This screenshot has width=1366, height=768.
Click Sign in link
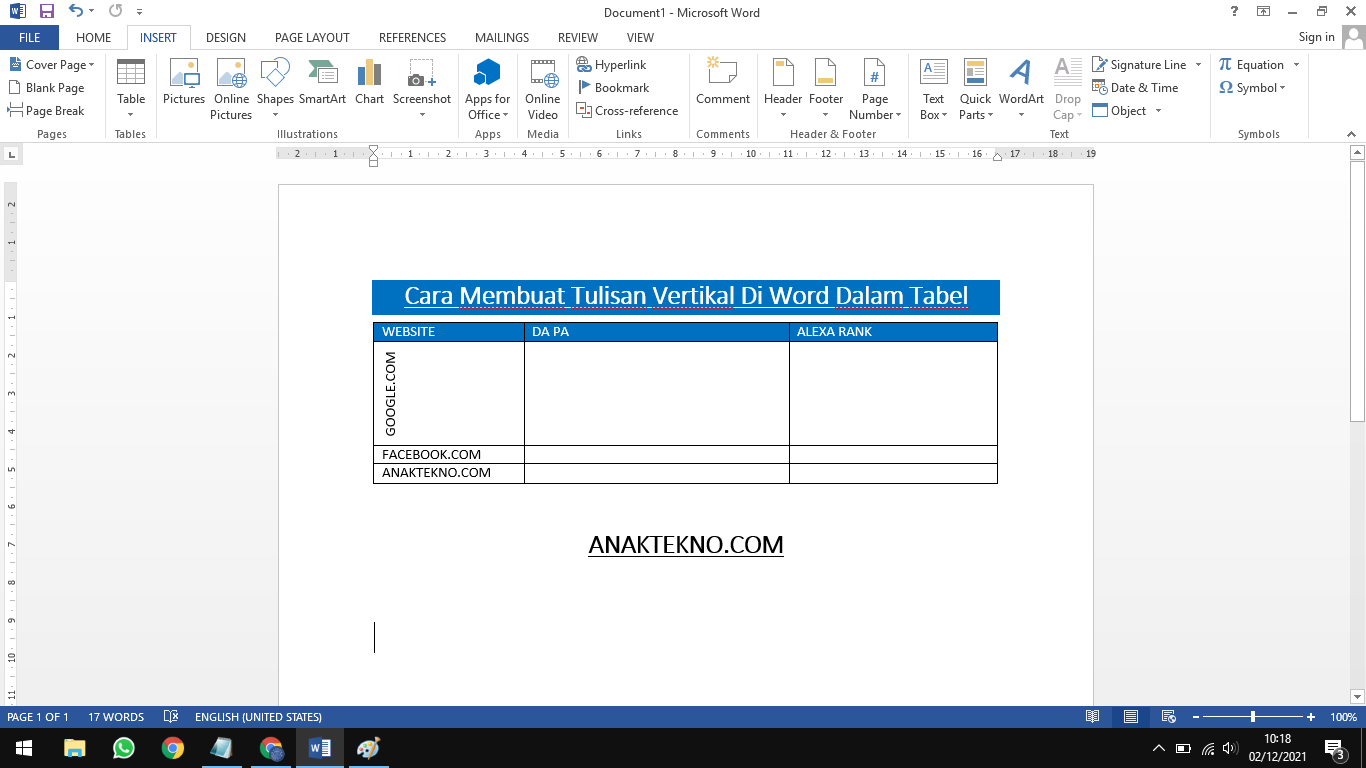1316,37
